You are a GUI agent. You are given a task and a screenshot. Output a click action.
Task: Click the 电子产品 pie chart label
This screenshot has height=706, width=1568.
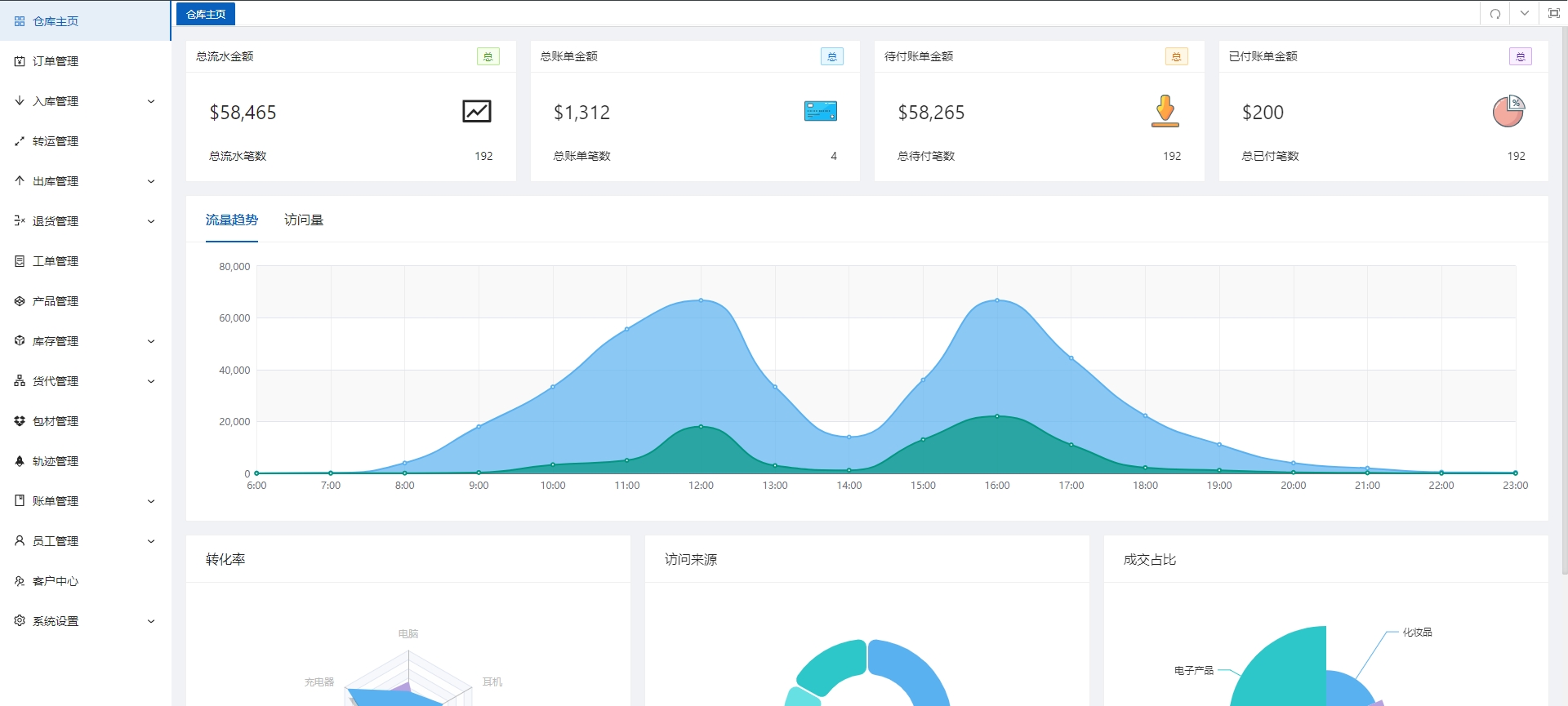[1194, 670]
